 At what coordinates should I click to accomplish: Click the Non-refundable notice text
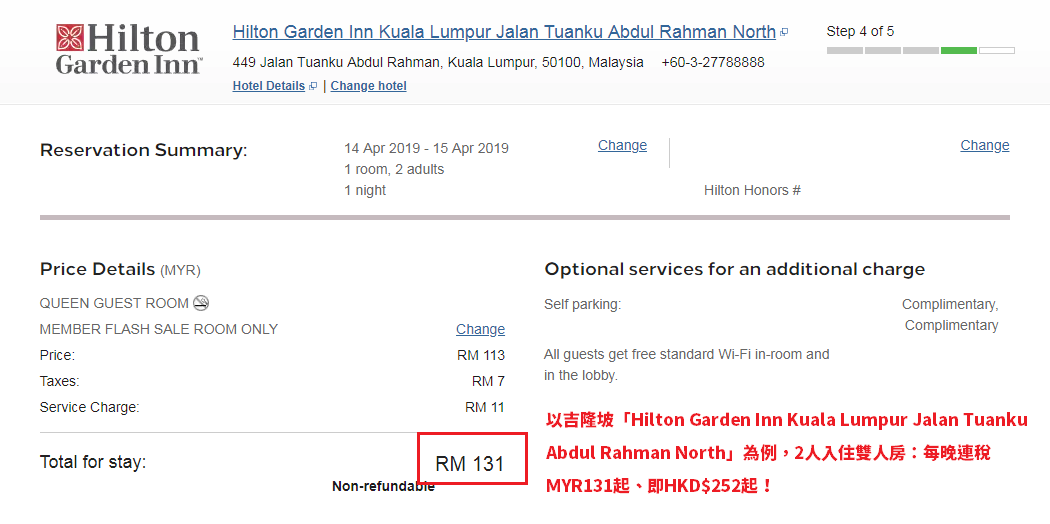point(383,487)
